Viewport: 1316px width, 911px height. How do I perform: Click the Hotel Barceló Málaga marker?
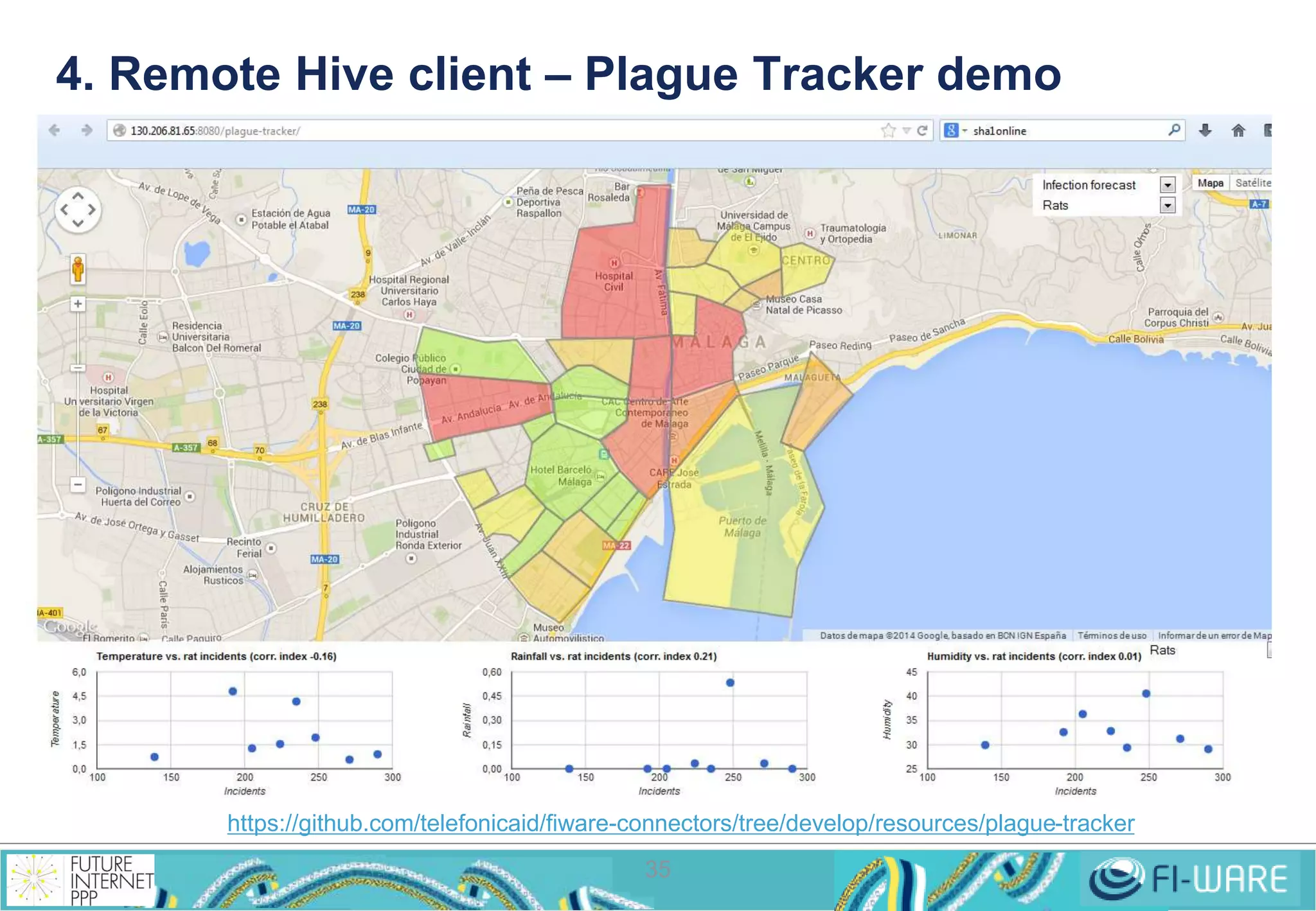pos(600,476)
